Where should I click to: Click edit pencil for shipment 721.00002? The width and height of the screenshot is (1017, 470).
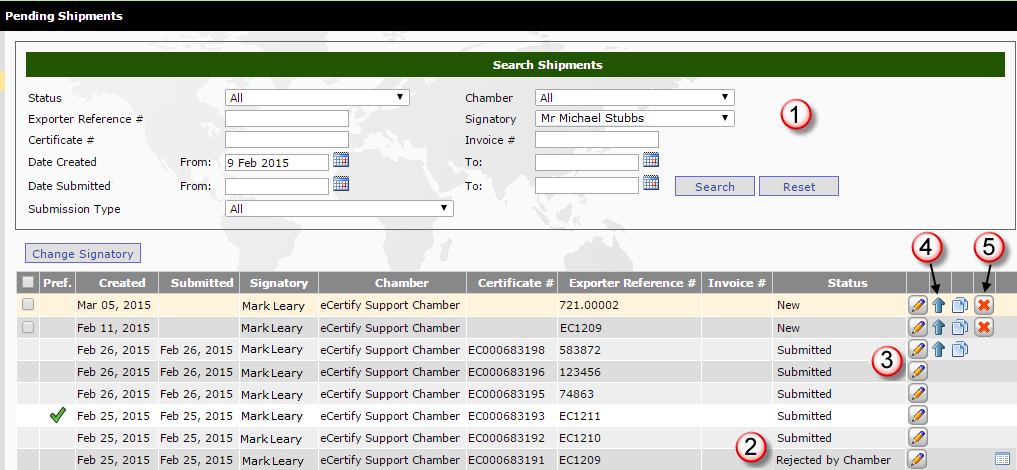pos(918,305)
